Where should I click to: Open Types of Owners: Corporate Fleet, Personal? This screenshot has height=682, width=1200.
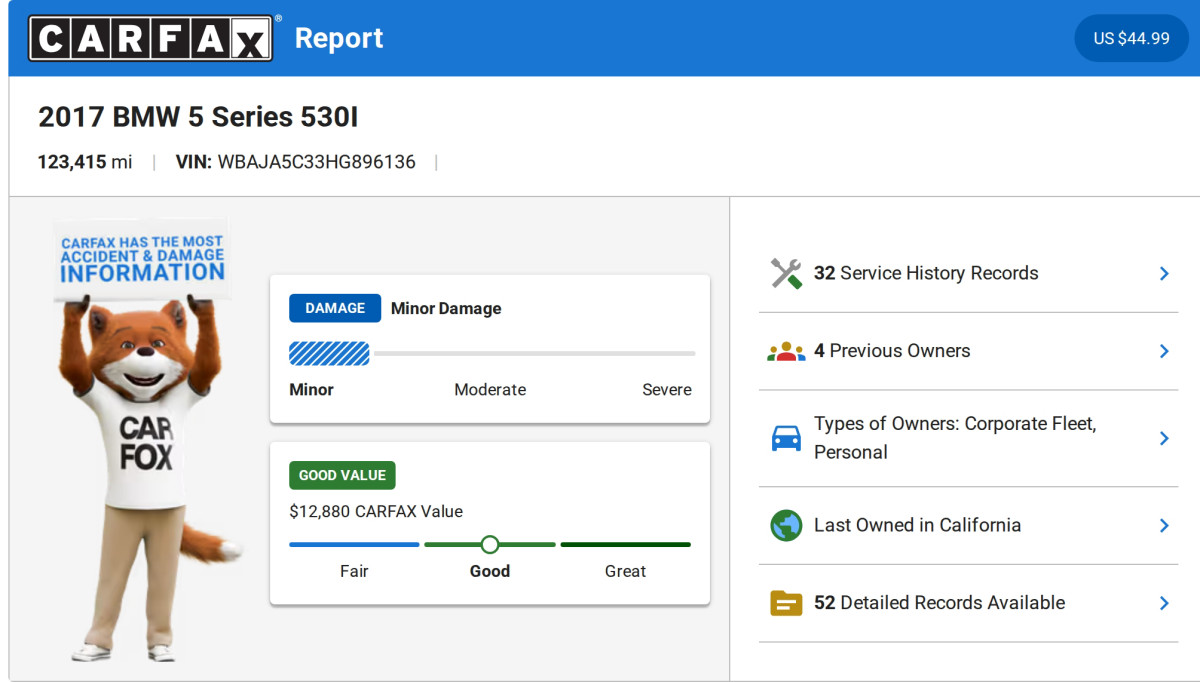point(968,438)
